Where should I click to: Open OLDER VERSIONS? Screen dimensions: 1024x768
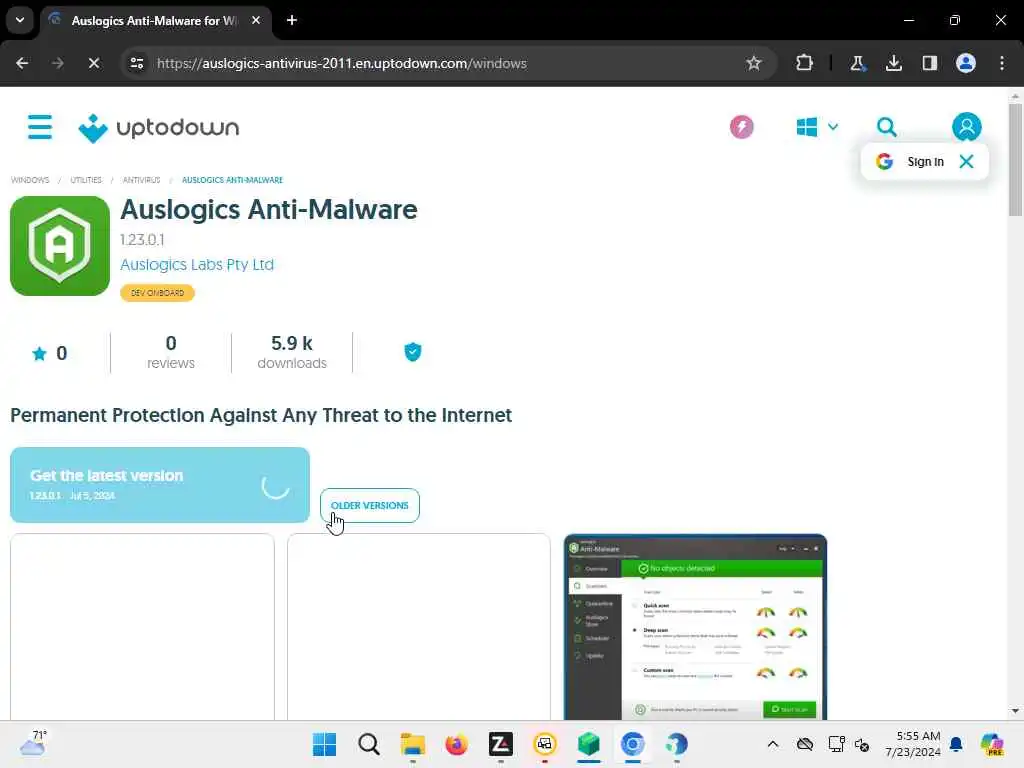370,505
